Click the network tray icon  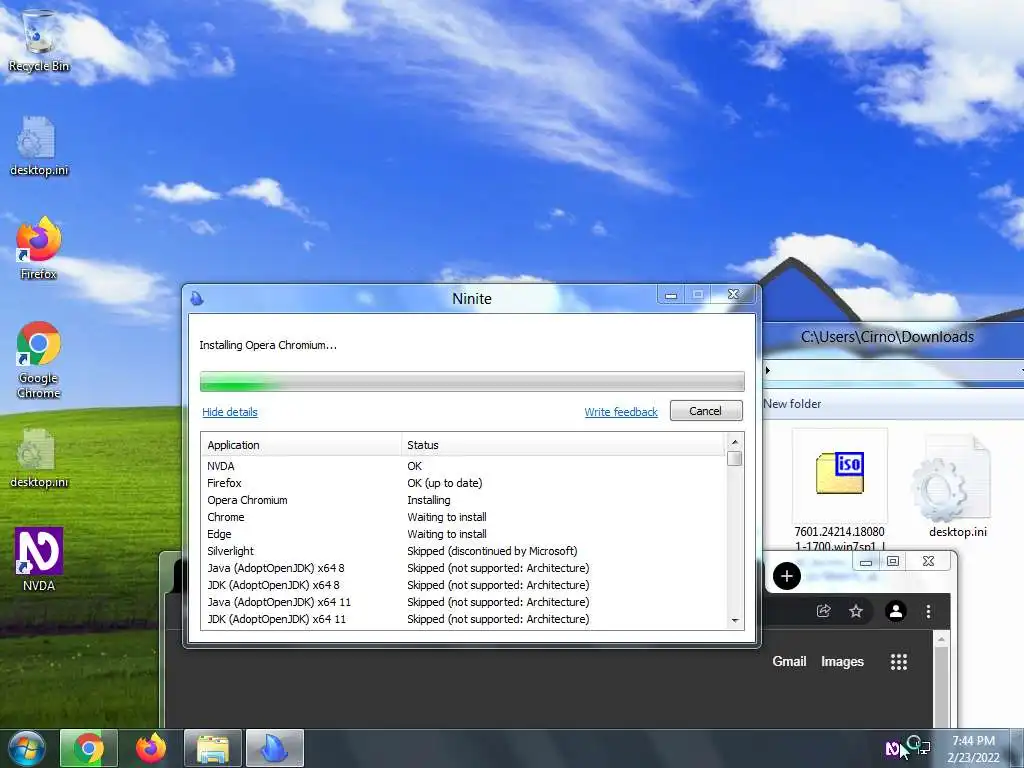[x=923, y=748]
